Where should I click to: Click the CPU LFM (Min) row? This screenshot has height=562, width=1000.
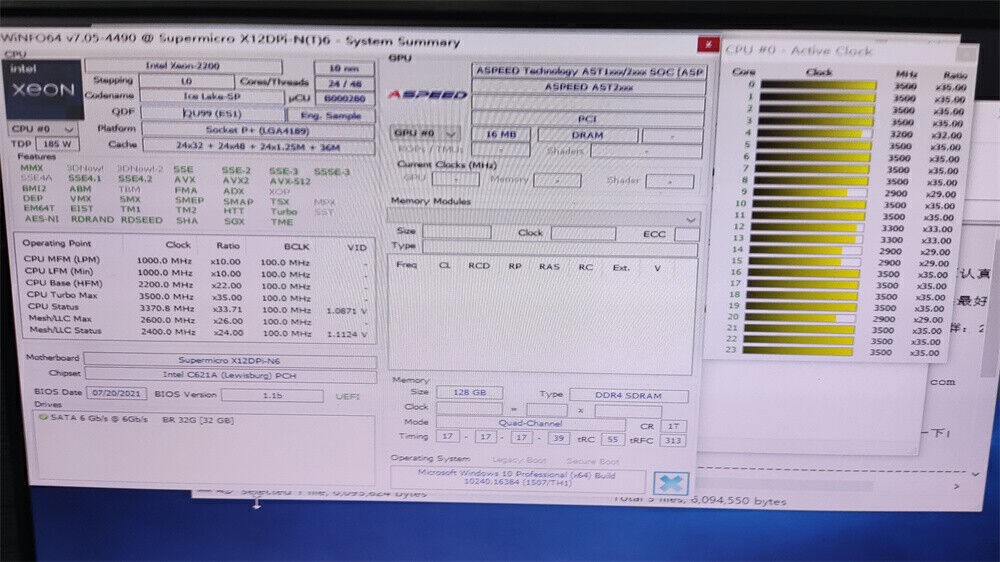(196, 272)
